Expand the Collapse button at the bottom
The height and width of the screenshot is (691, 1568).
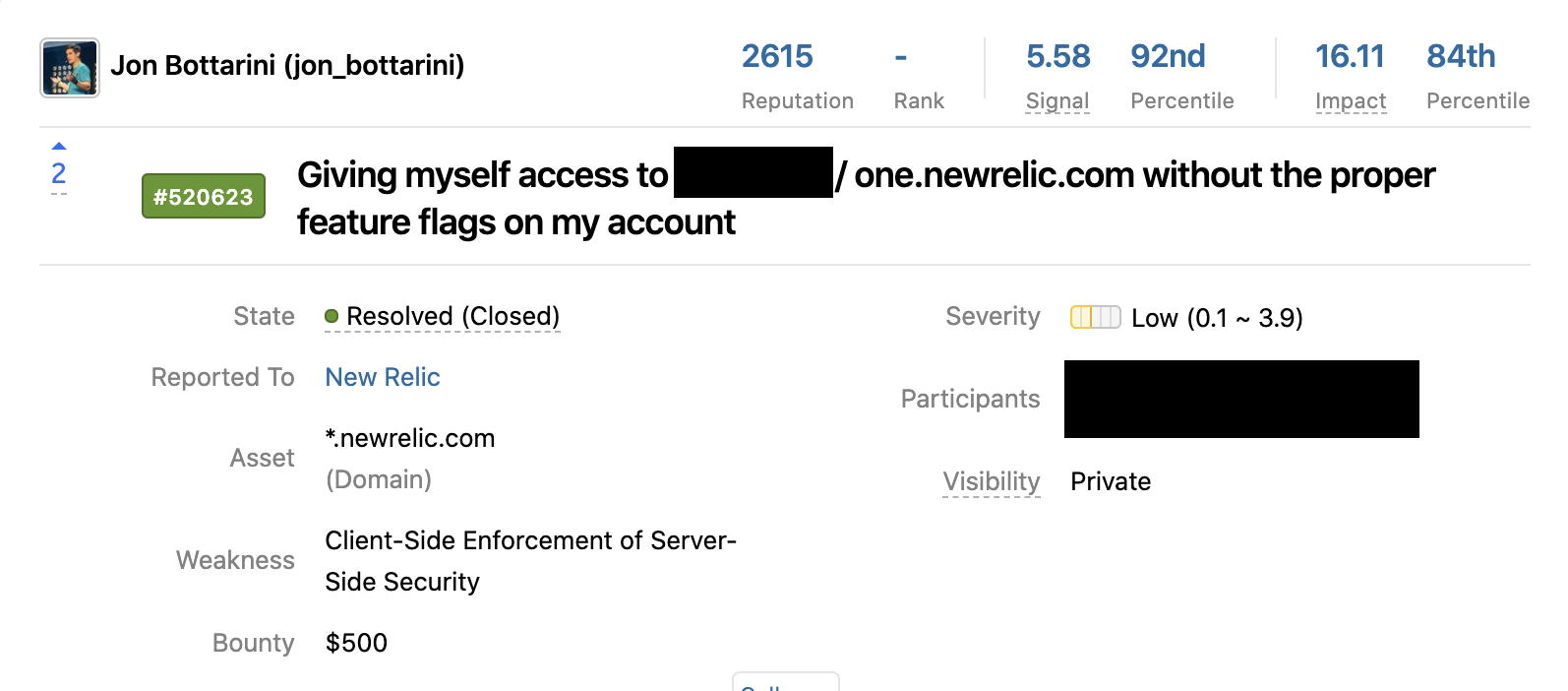pos(785,684)
